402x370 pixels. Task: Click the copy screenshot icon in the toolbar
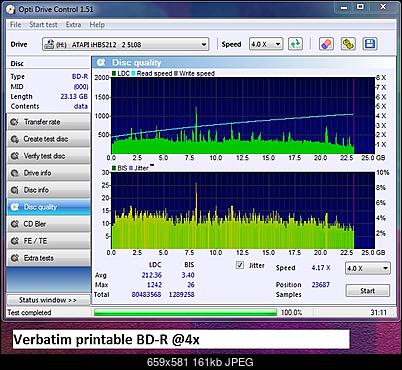click(348, 44)
